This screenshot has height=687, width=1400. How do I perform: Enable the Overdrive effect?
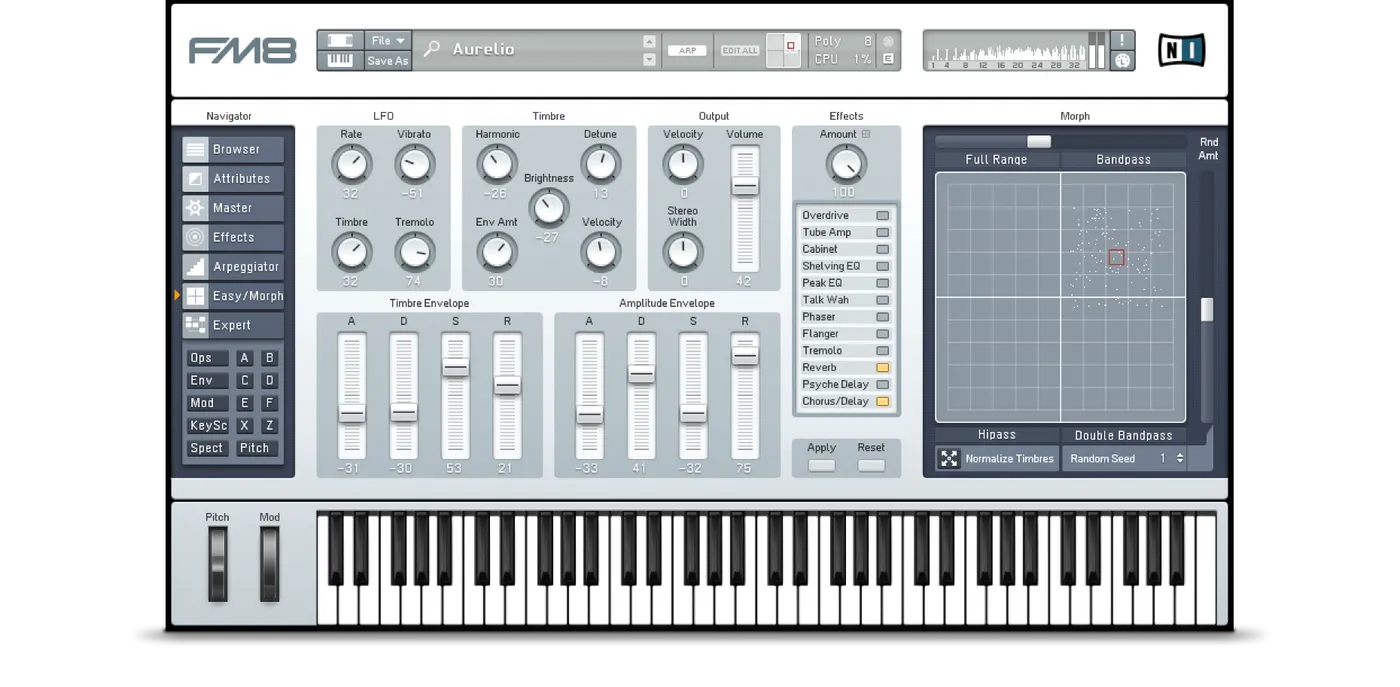[882, 216]
